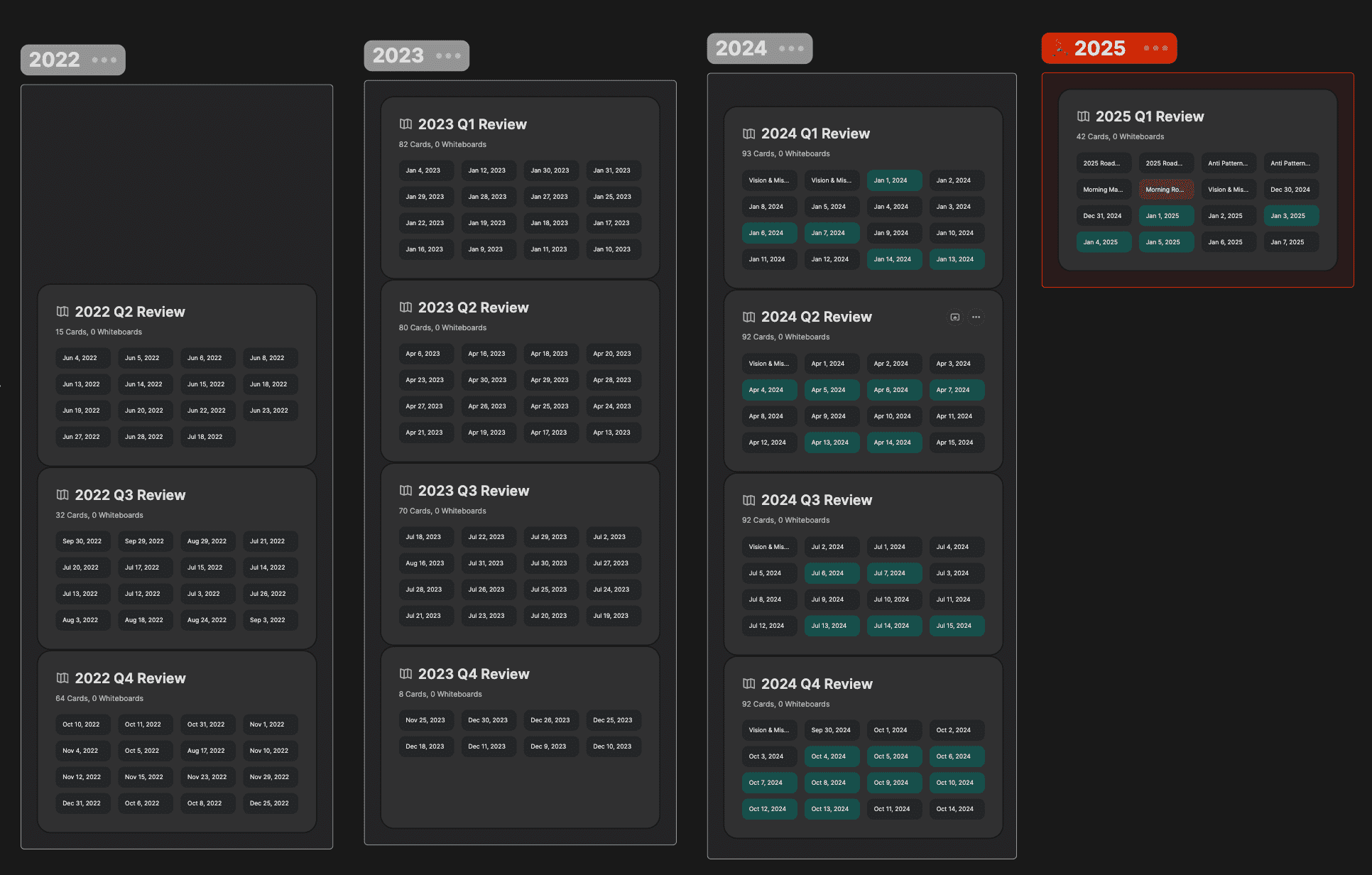Open the 2022 Q4 Review title
The height and width of the screenshot is (875, 1372).
point(131,678)
